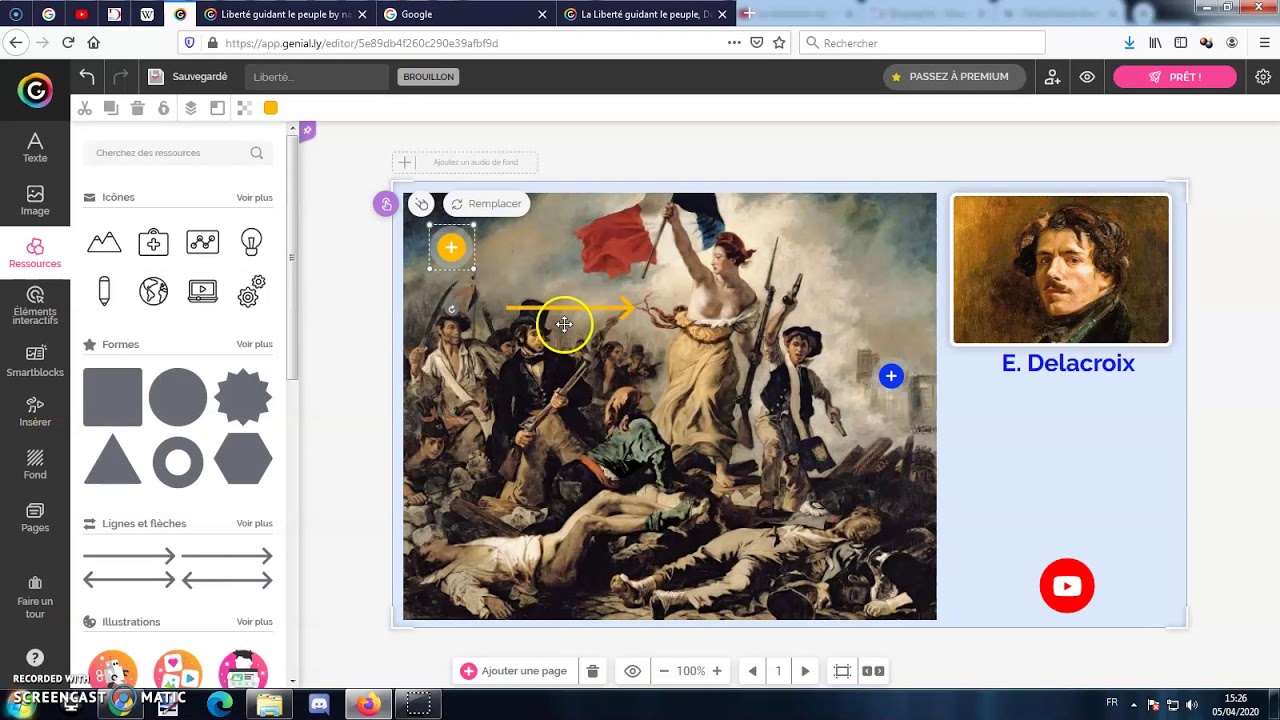Open the Texte sidebar panel
1280x720 pixels.
[x=35, y=147]
